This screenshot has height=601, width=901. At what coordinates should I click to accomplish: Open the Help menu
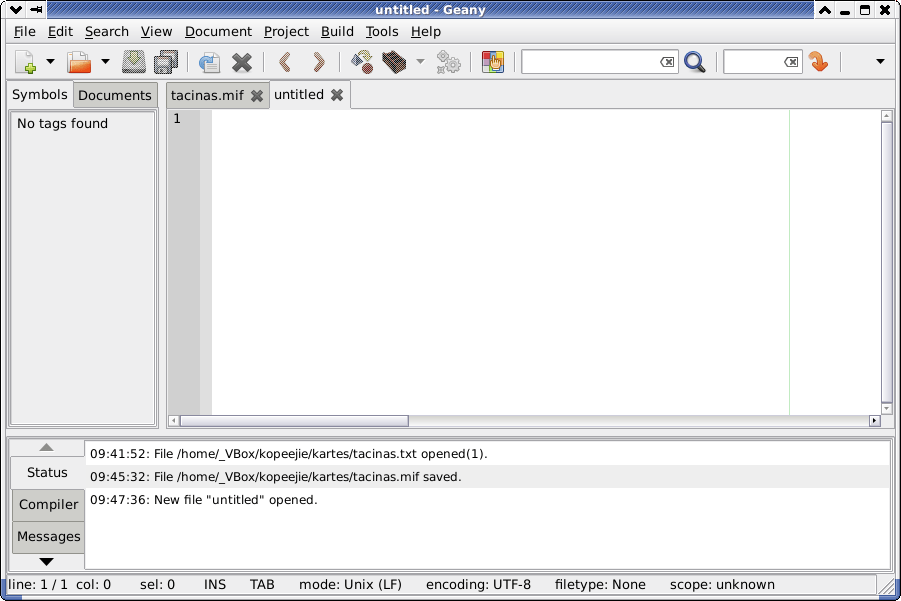426,32
